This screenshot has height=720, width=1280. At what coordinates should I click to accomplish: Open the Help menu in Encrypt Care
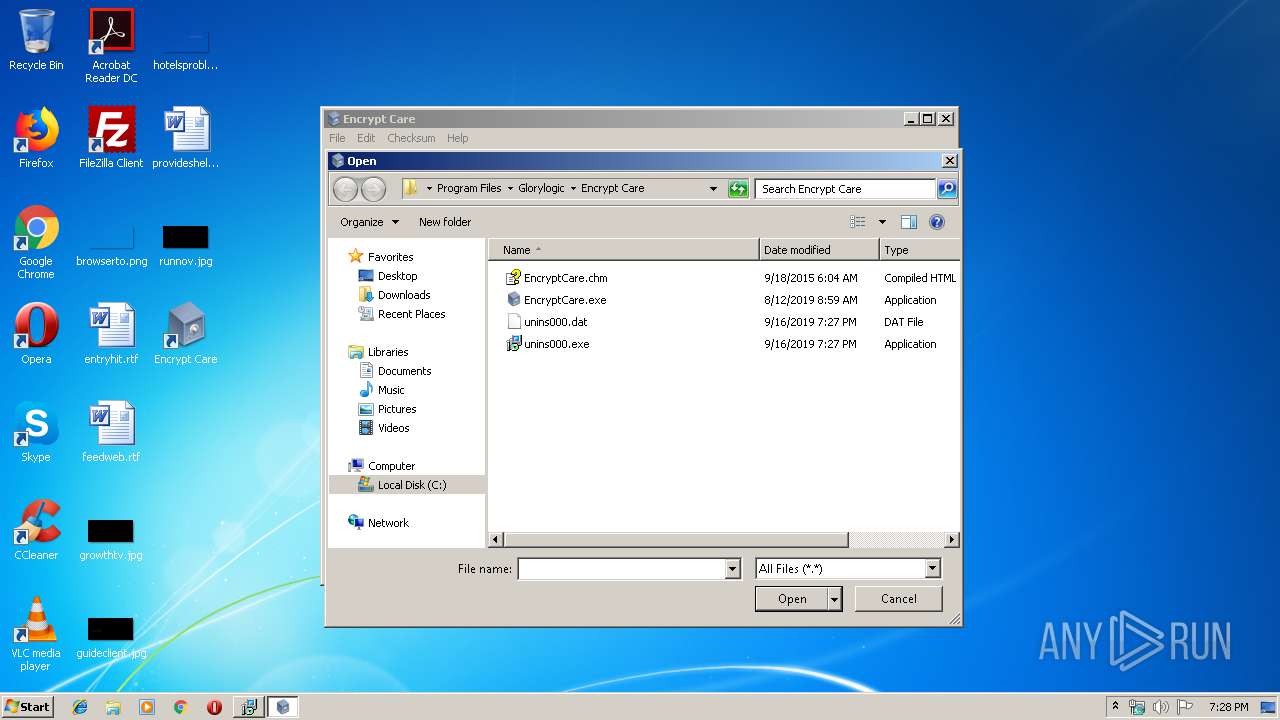(x=457, y=138)
